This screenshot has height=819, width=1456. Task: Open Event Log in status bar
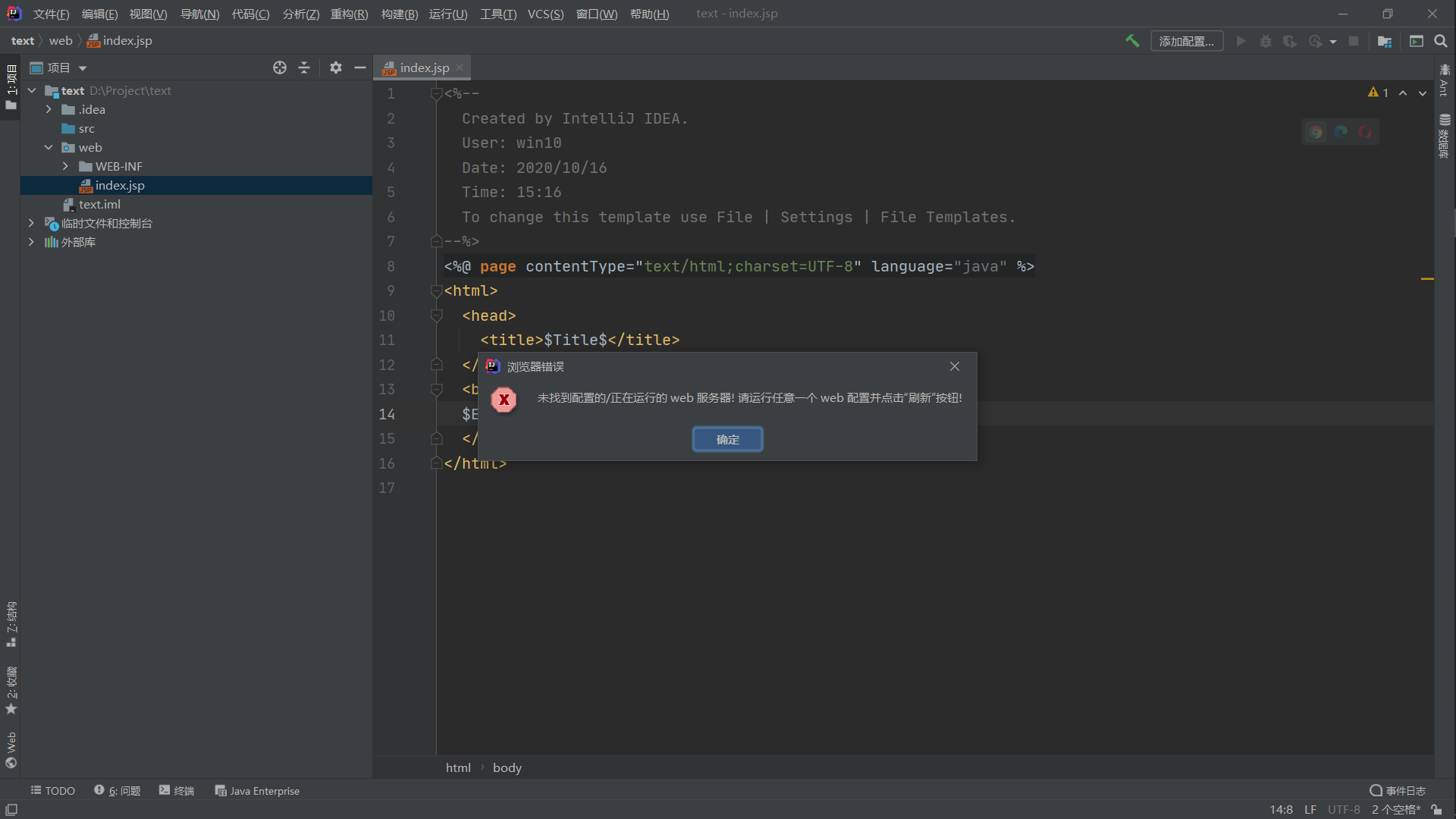click(1398, 790)
